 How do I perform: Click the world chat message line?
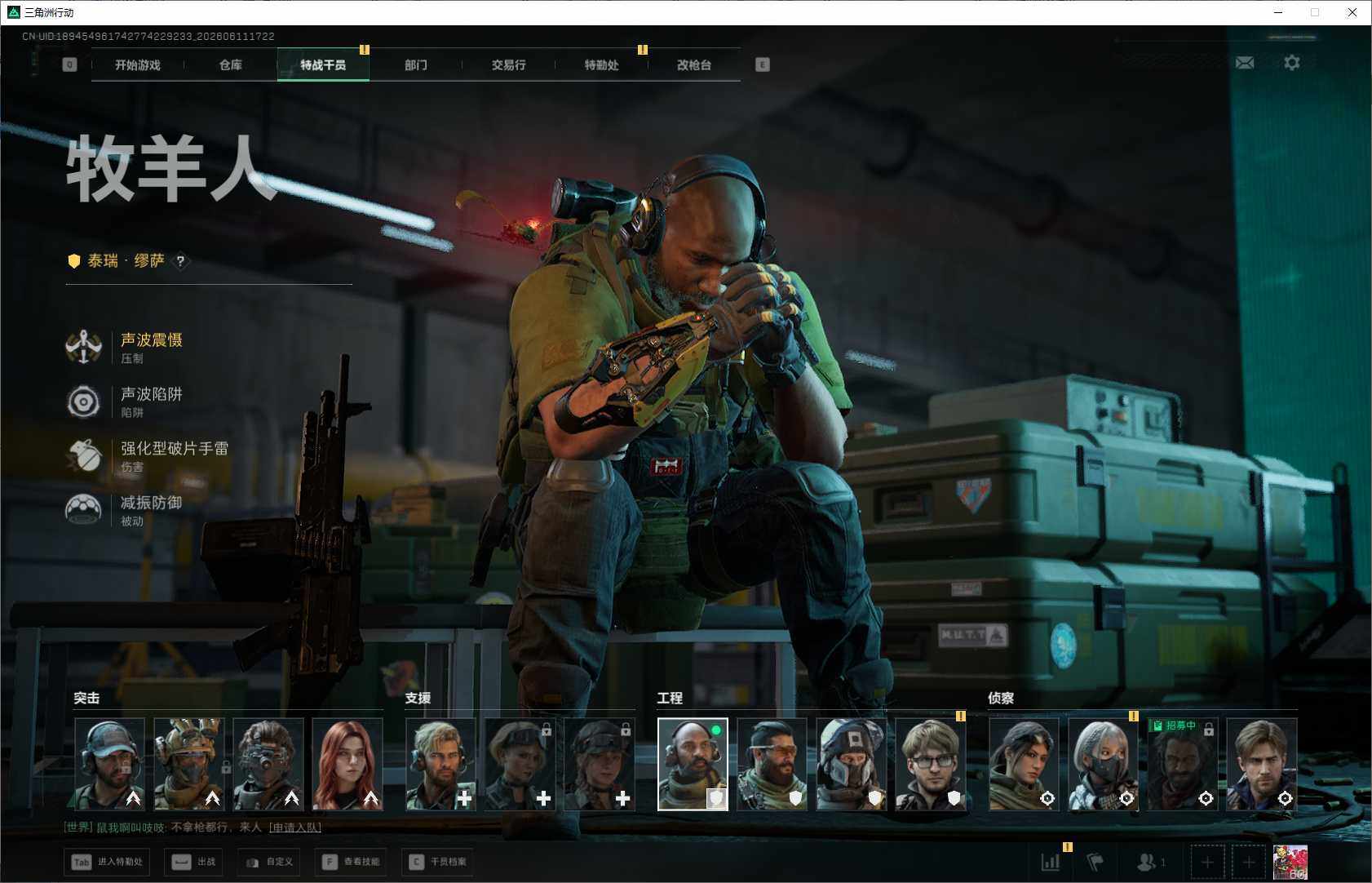[x=193, y=828]
